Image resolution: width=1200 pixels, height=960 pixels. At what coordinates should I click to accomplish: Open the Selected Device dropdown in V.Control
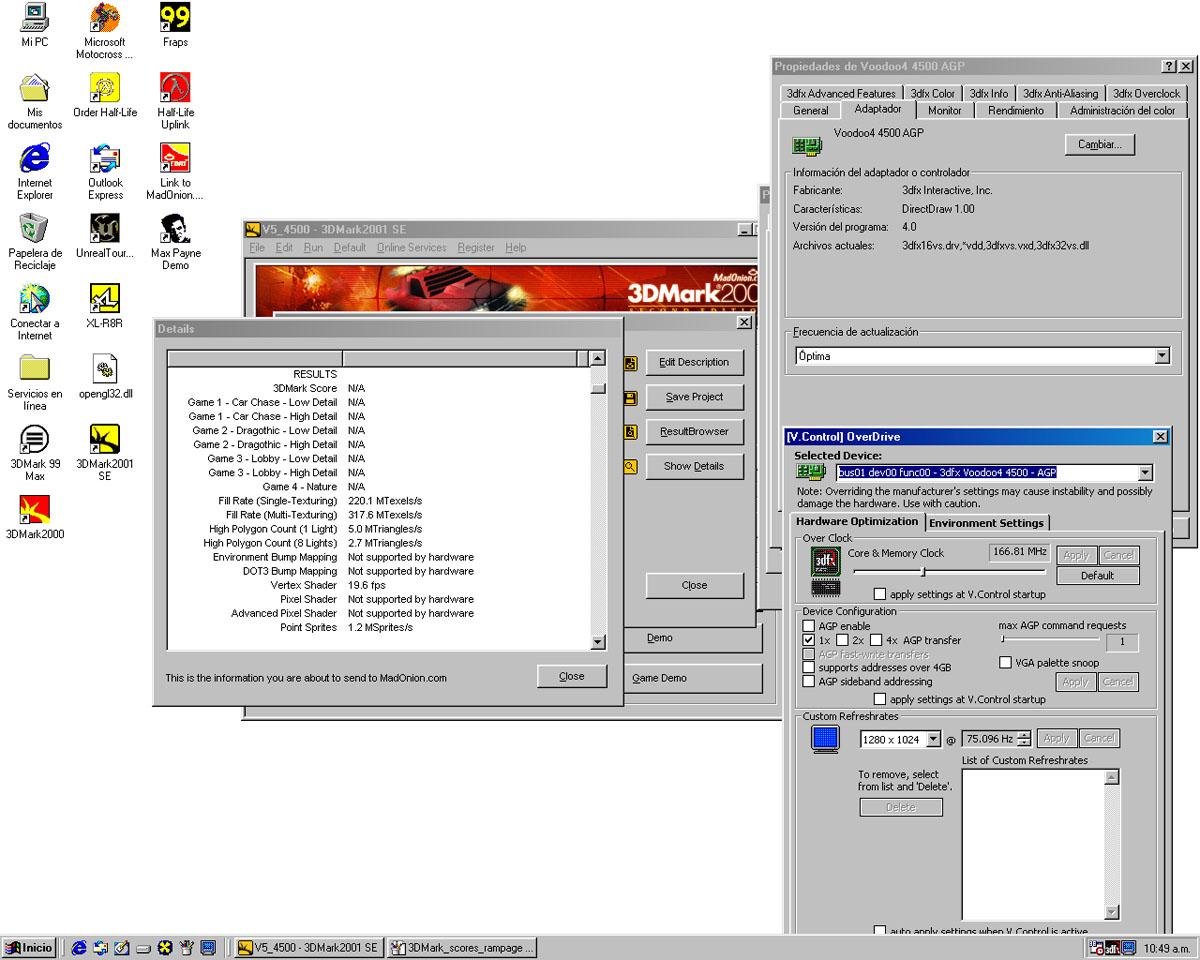1145,473
